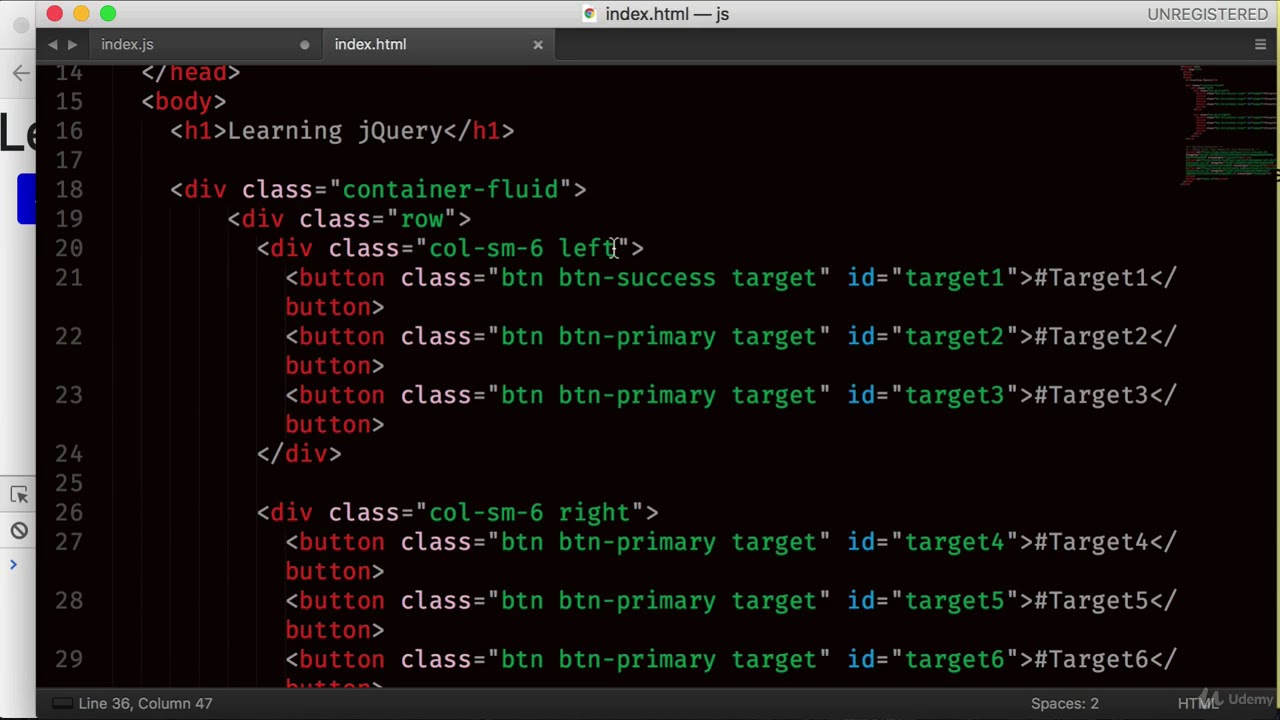Click the body opening tag on line 15
The height and width of the screenshot is (720, 1280).
[184, 102]
